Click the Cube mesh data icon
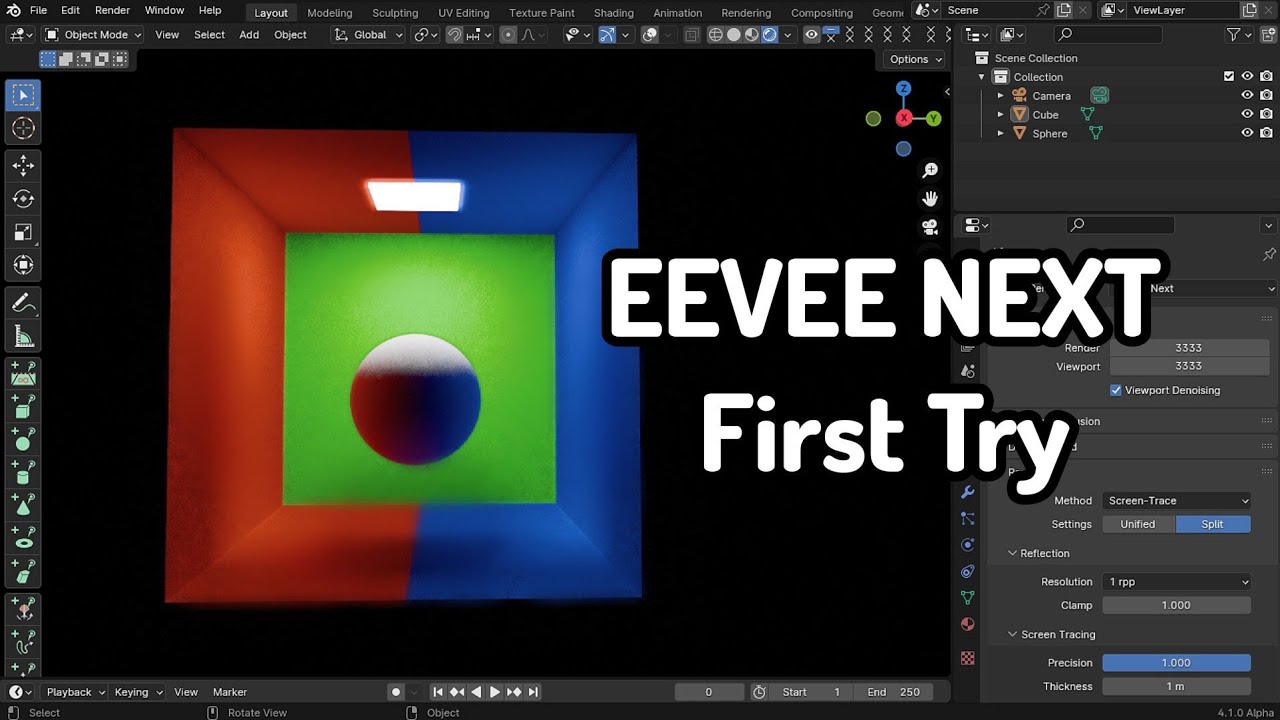 click(1087, 115)
